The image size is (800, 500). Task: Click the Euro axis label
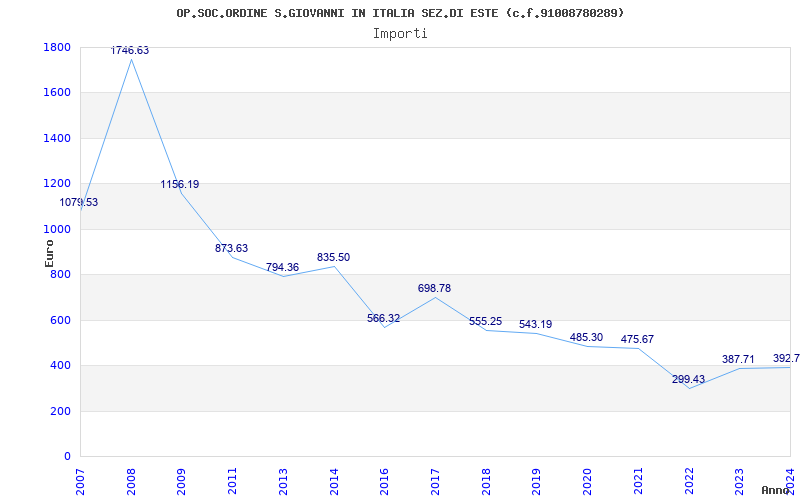tap(49, 253)
